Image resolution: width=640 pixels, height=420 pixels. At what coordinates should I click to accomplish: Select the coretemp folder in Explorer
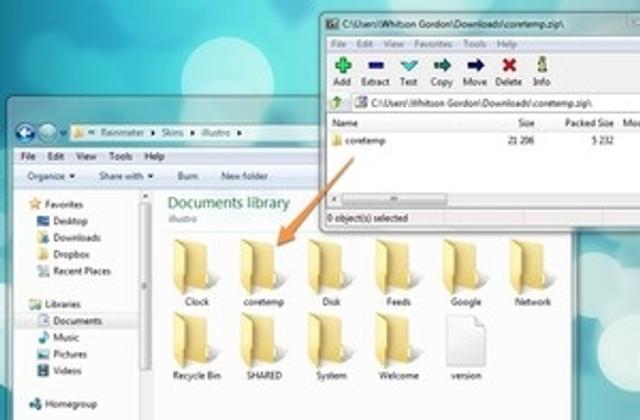(264, 273)
